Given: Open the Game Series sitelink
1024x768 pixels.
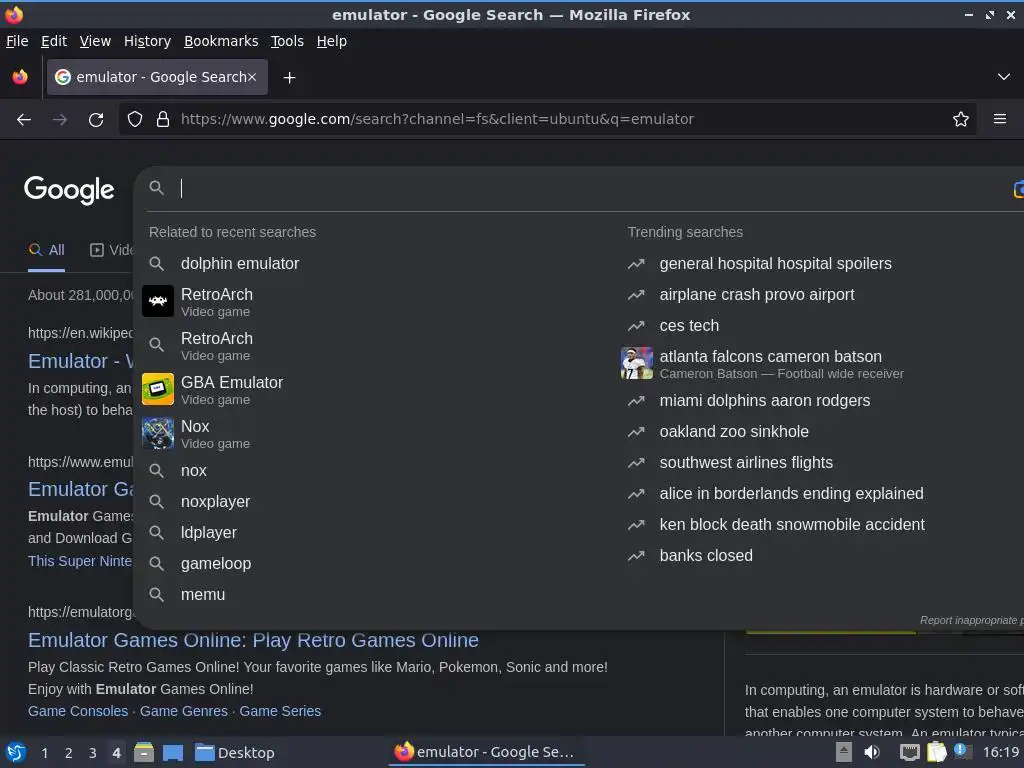Looking at the screenshot, I should (280, 711).
